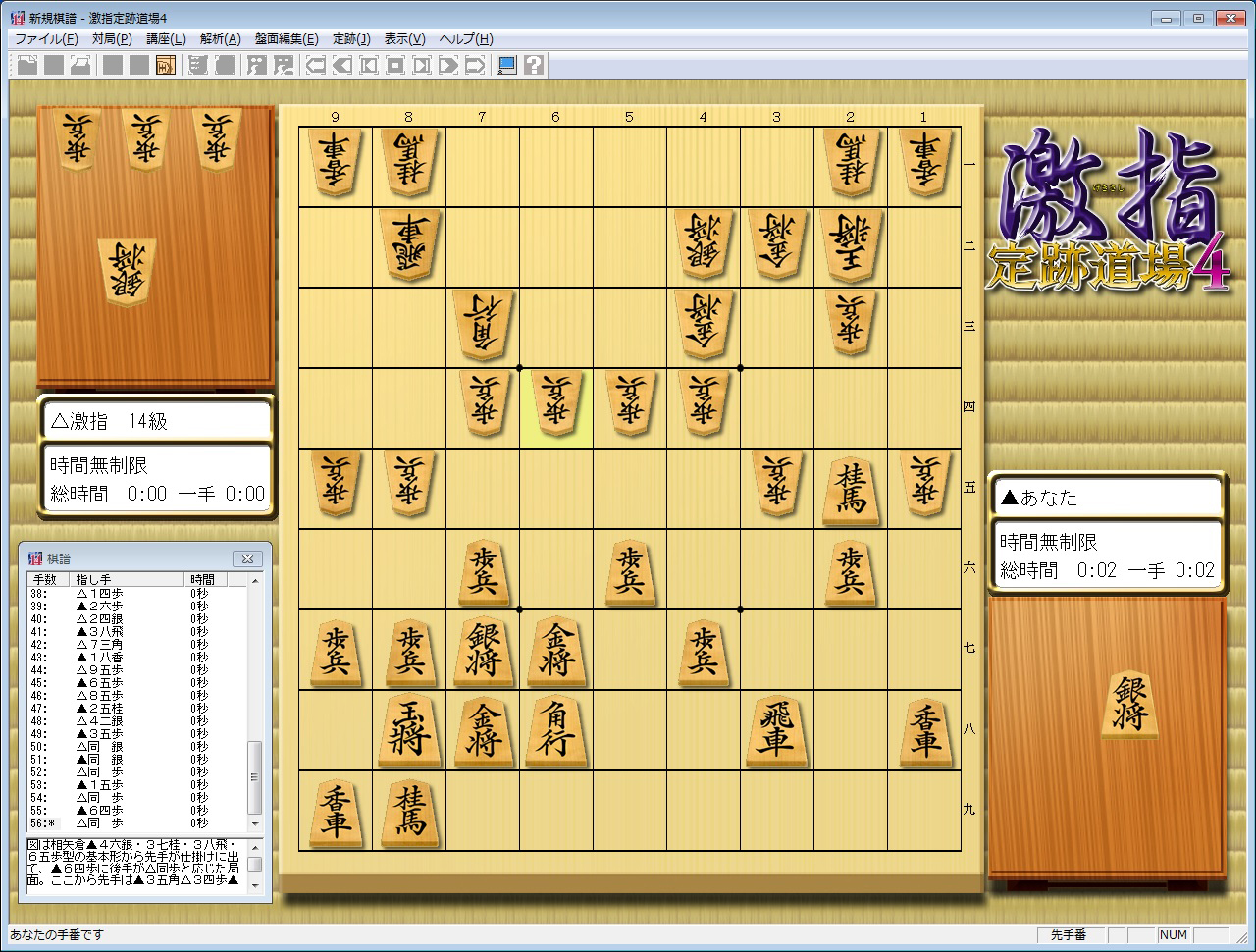The width and height of the screenshot is (1256, 952).
Task: Jump to the first move of the record
Action: pos(316,66)
